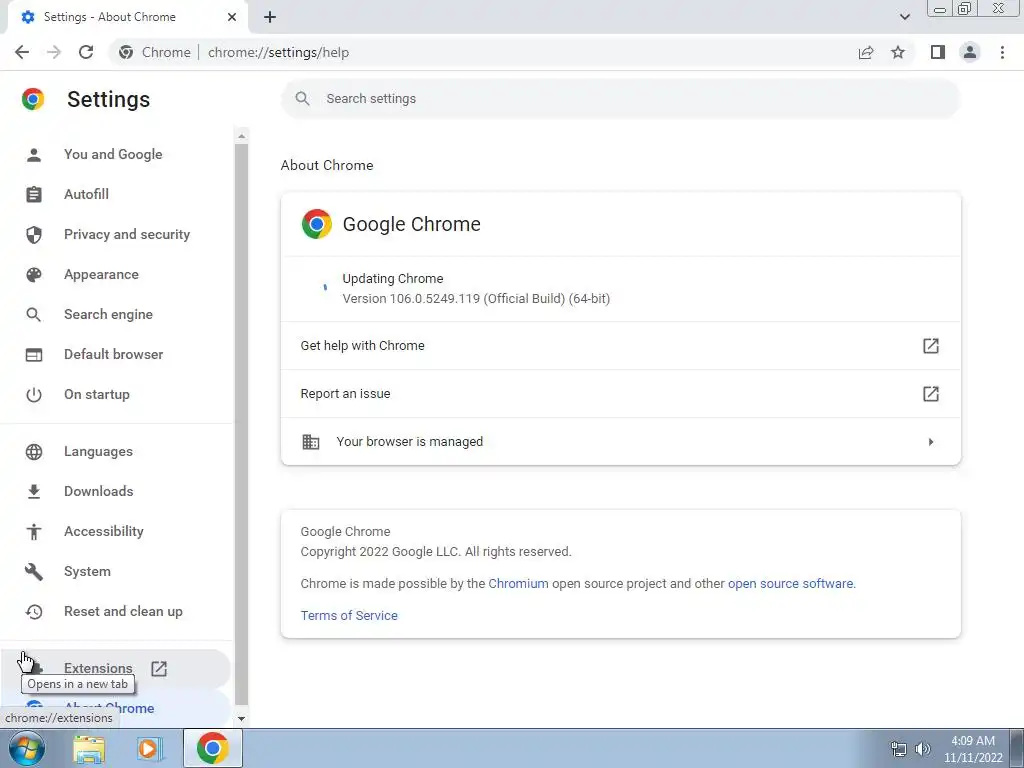
Task: Open the three-dot Chrome menu
Action: pos(1002,52)
